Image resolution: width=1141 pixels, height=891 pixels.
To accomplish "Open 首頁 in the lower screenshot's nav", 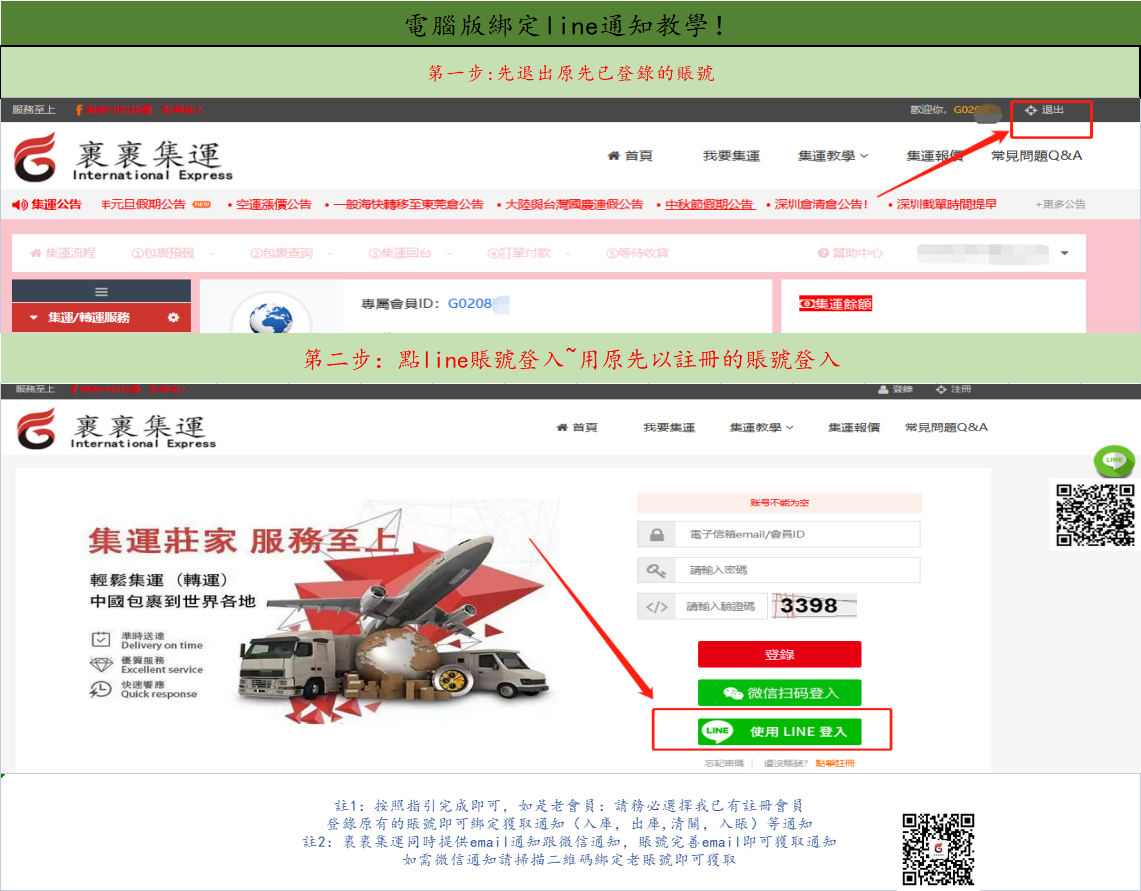I will tap(577, 427).
